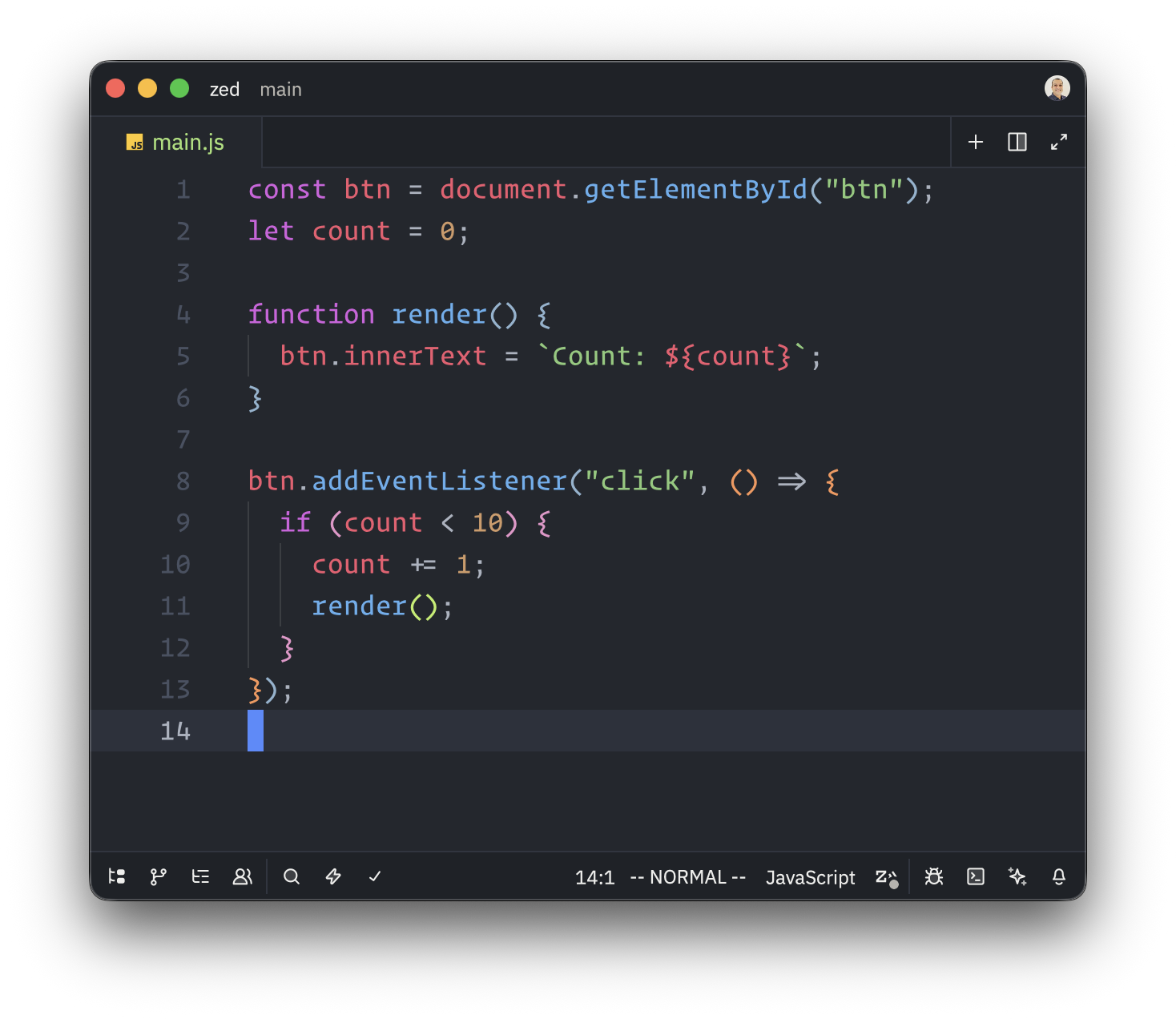This screenshot has height=1019, width=1176.
Task: Click line number 1 in gutter
Action: (183, 190)
